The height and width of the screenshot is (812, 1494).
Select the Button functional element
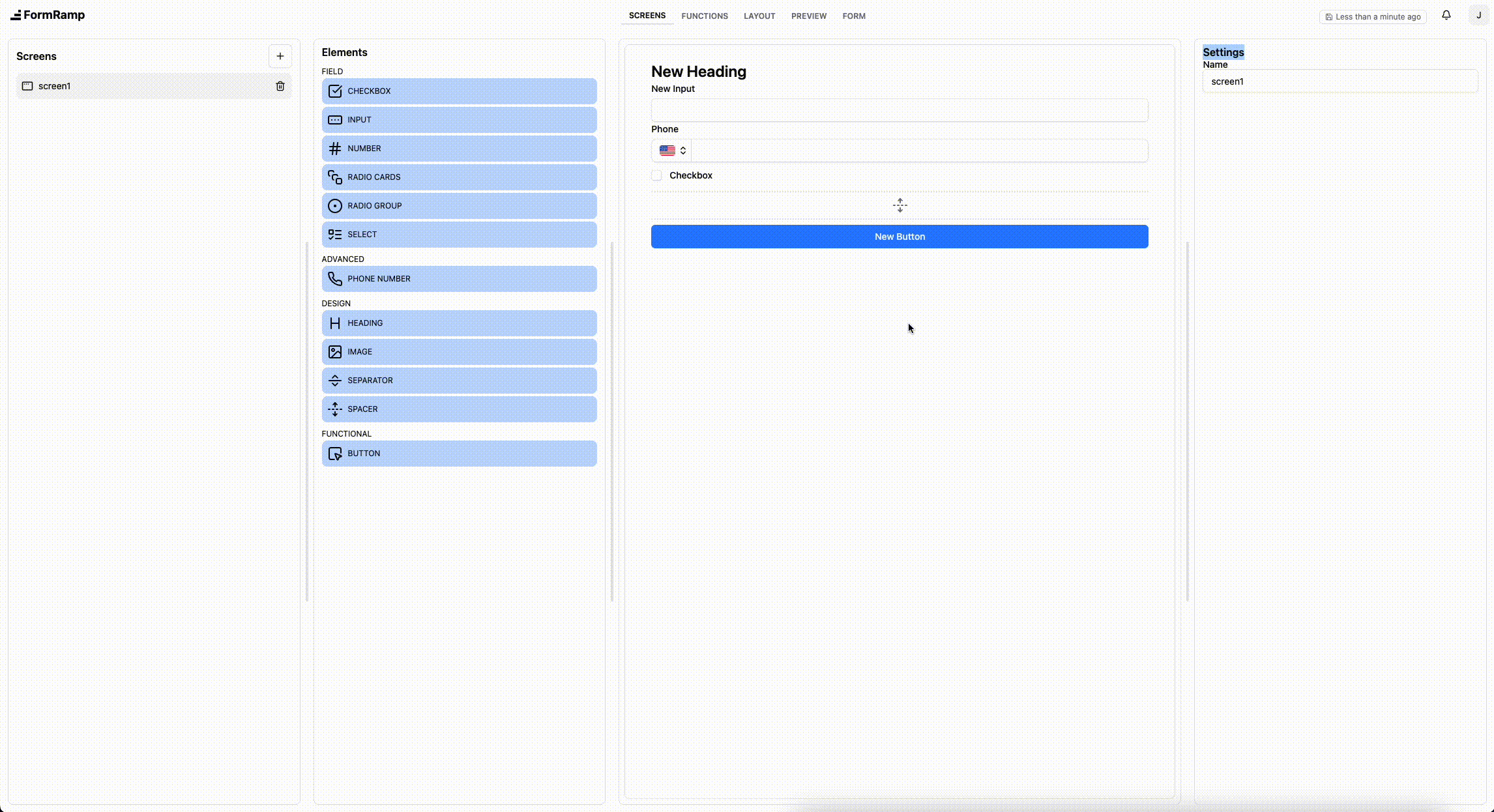(459, 453)
